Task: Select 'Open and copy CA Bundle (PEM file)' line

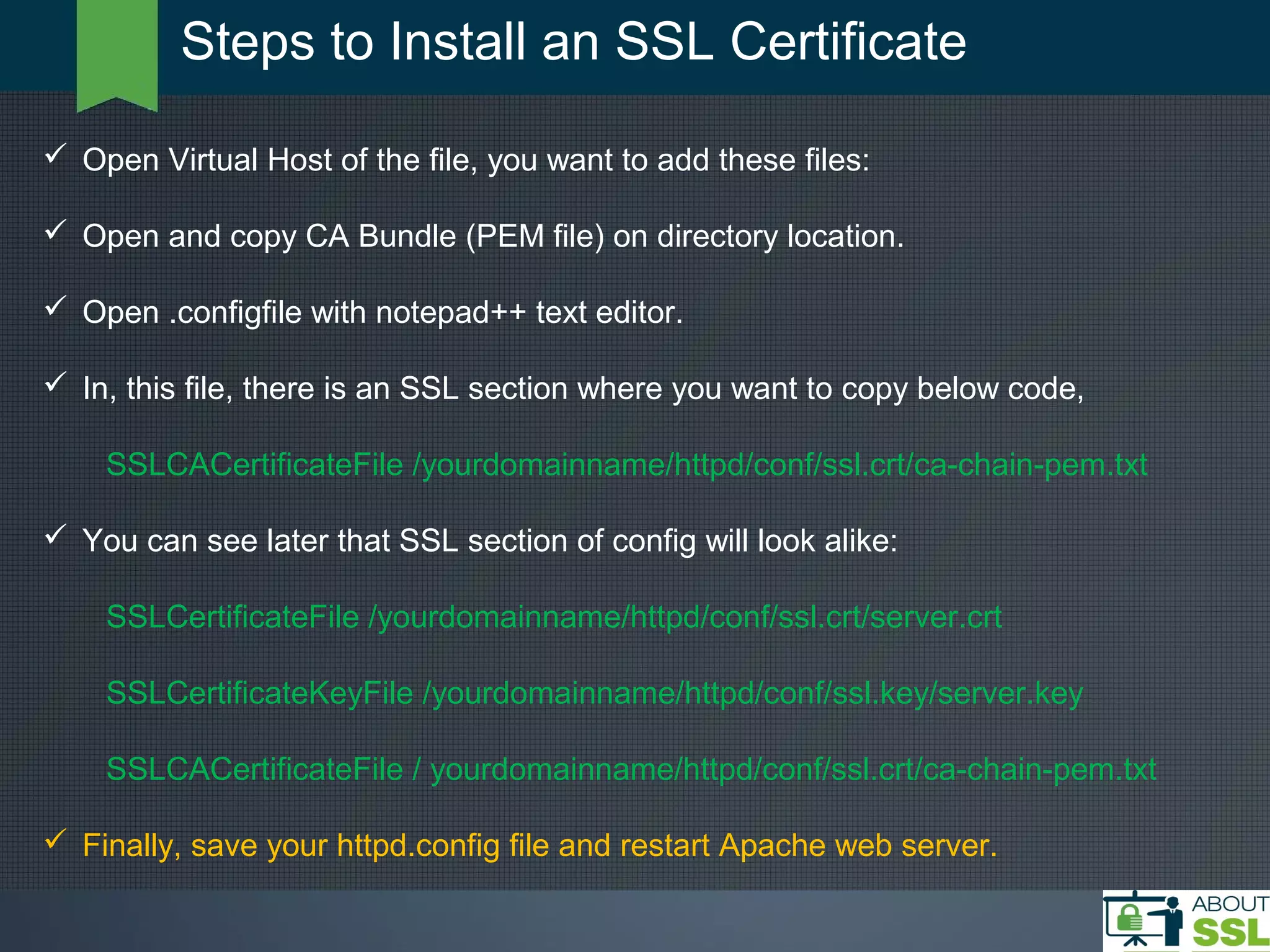Action: 494,237
